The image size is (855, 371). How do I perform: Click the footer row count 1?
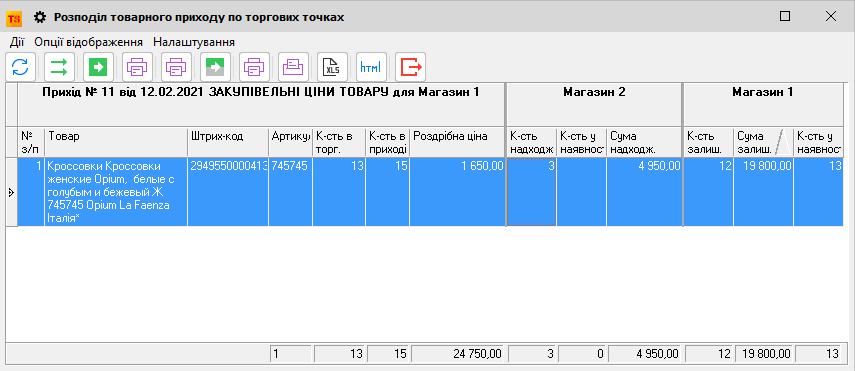pyautogui.click(x=291, y=354)
